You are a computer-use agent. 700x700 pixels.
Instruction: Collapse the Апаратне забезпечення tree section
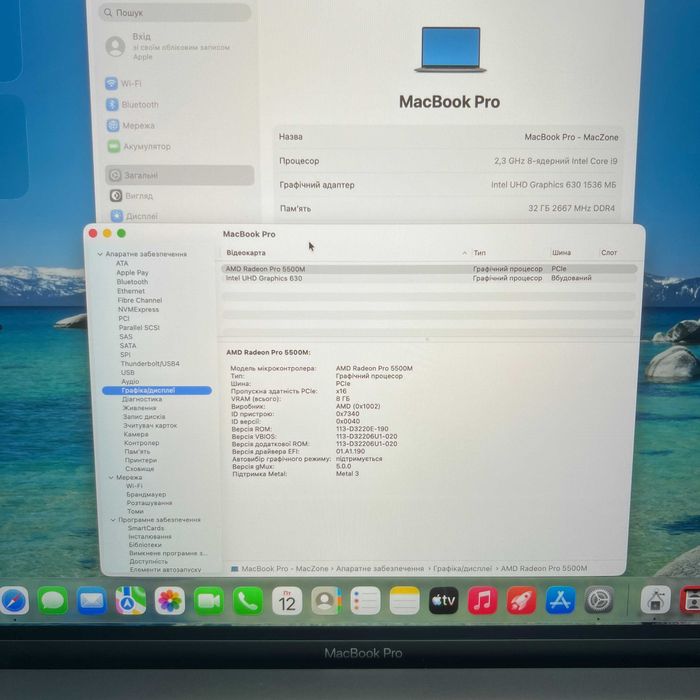(x=100, y=254)
